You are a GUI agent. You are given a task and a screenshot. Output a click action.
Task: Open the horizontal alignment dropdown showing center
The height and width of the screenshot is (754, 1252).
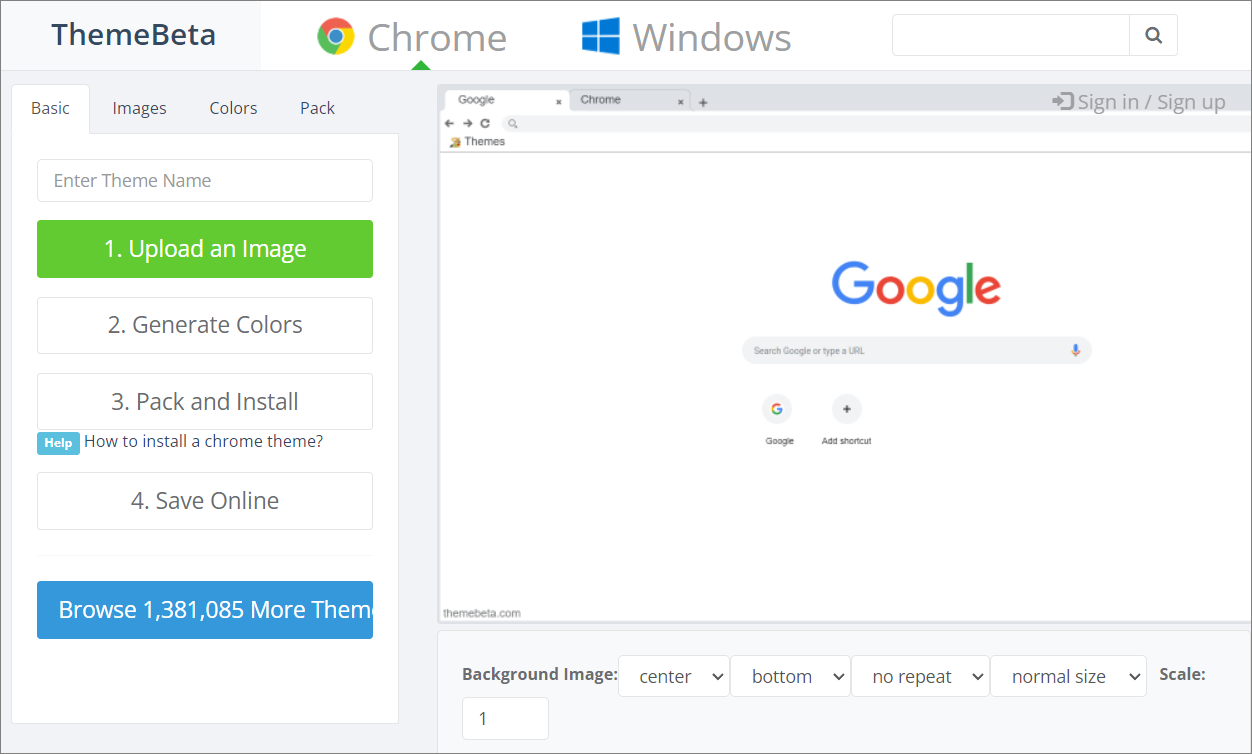(674, 676)
